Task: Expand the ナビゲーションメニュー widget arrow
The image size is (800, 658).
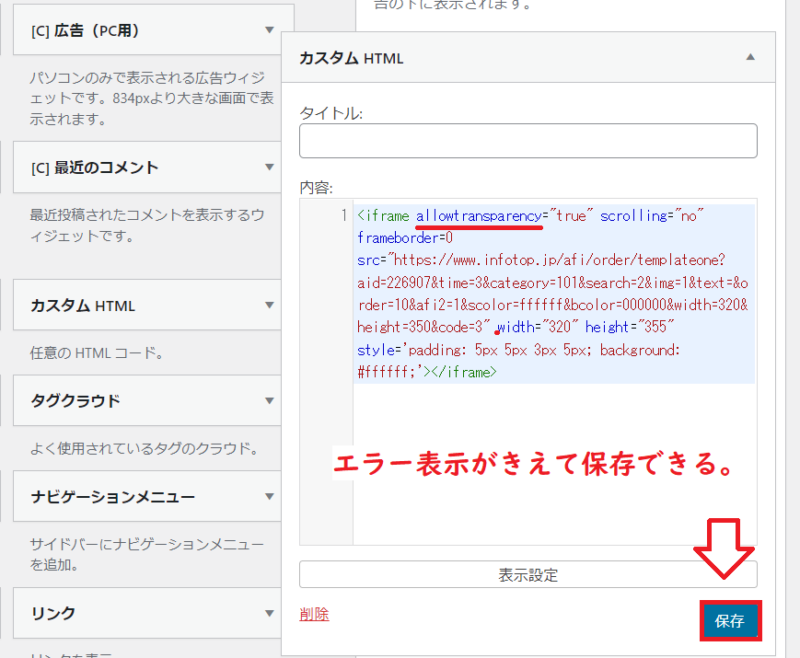Action: point(269,497)
